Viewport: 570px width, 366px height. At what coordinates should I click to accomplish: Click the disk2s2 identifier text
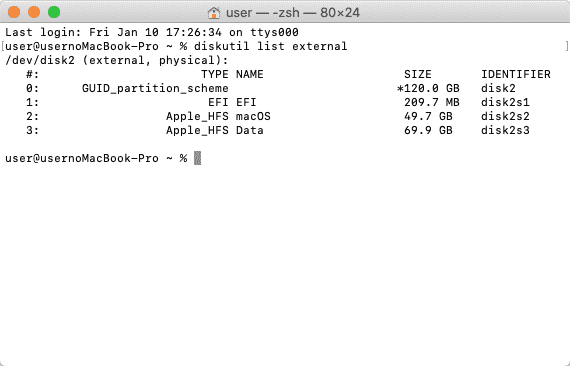tap(505, 116)
